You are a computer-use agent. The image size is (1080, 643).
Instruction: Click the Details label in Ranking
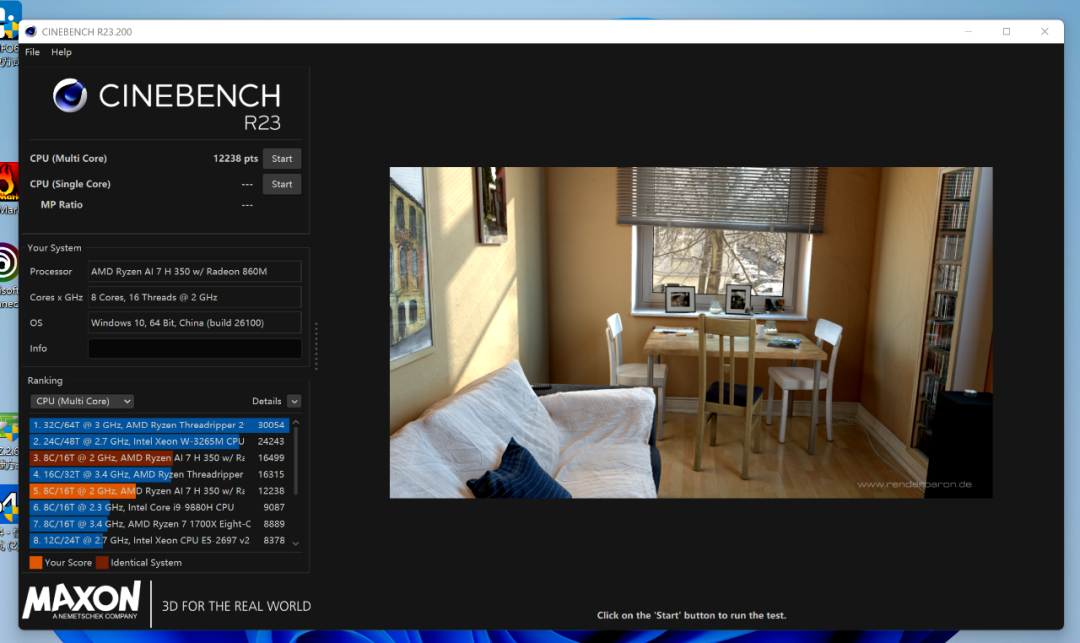tap(267, 401)
